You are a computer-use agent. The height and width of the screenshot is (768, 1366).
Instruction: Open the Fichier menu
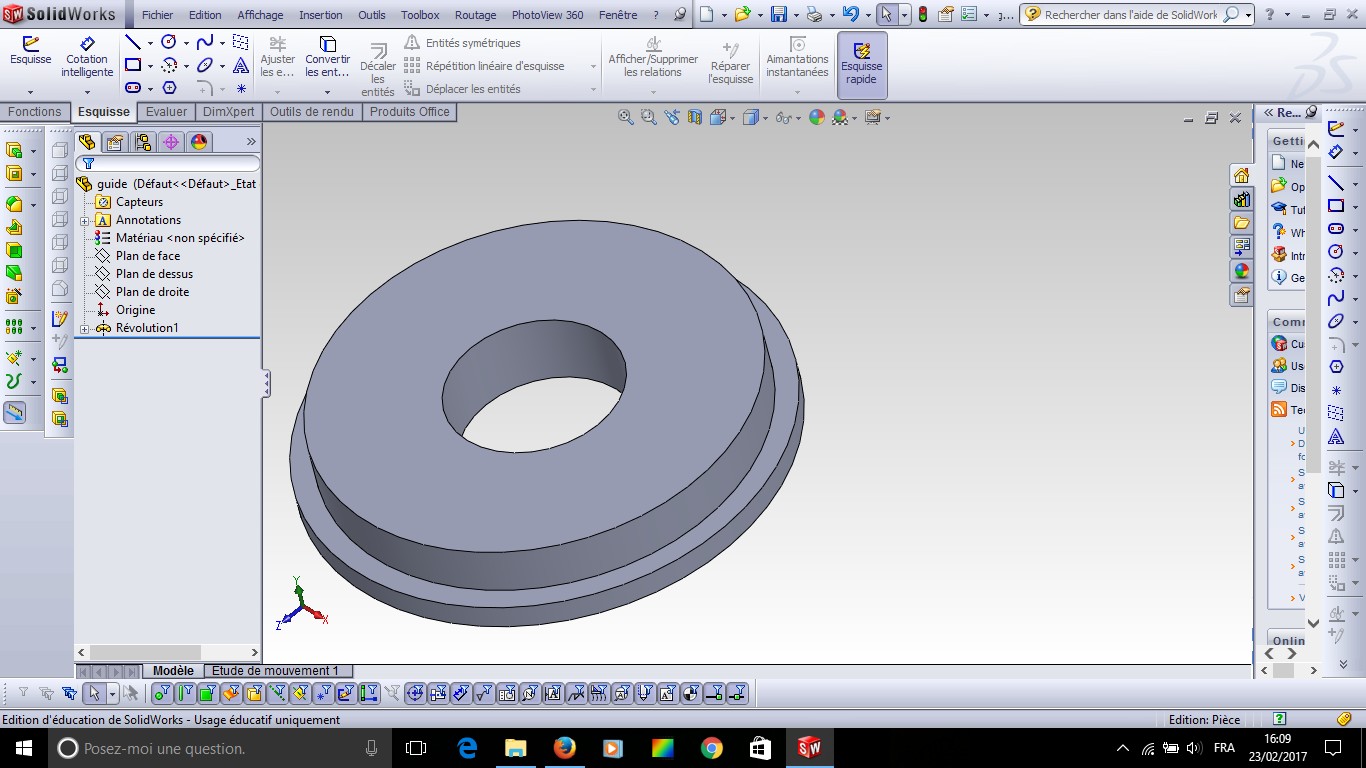(x=157, y=15)
